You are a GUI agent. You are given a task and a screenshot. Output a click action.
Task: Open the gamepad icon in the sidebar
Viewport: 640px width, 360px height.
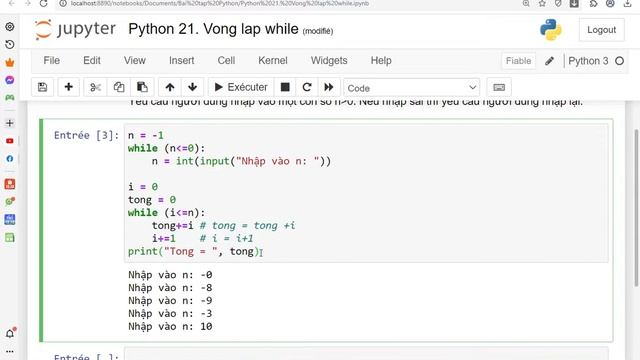click(10, 98)
